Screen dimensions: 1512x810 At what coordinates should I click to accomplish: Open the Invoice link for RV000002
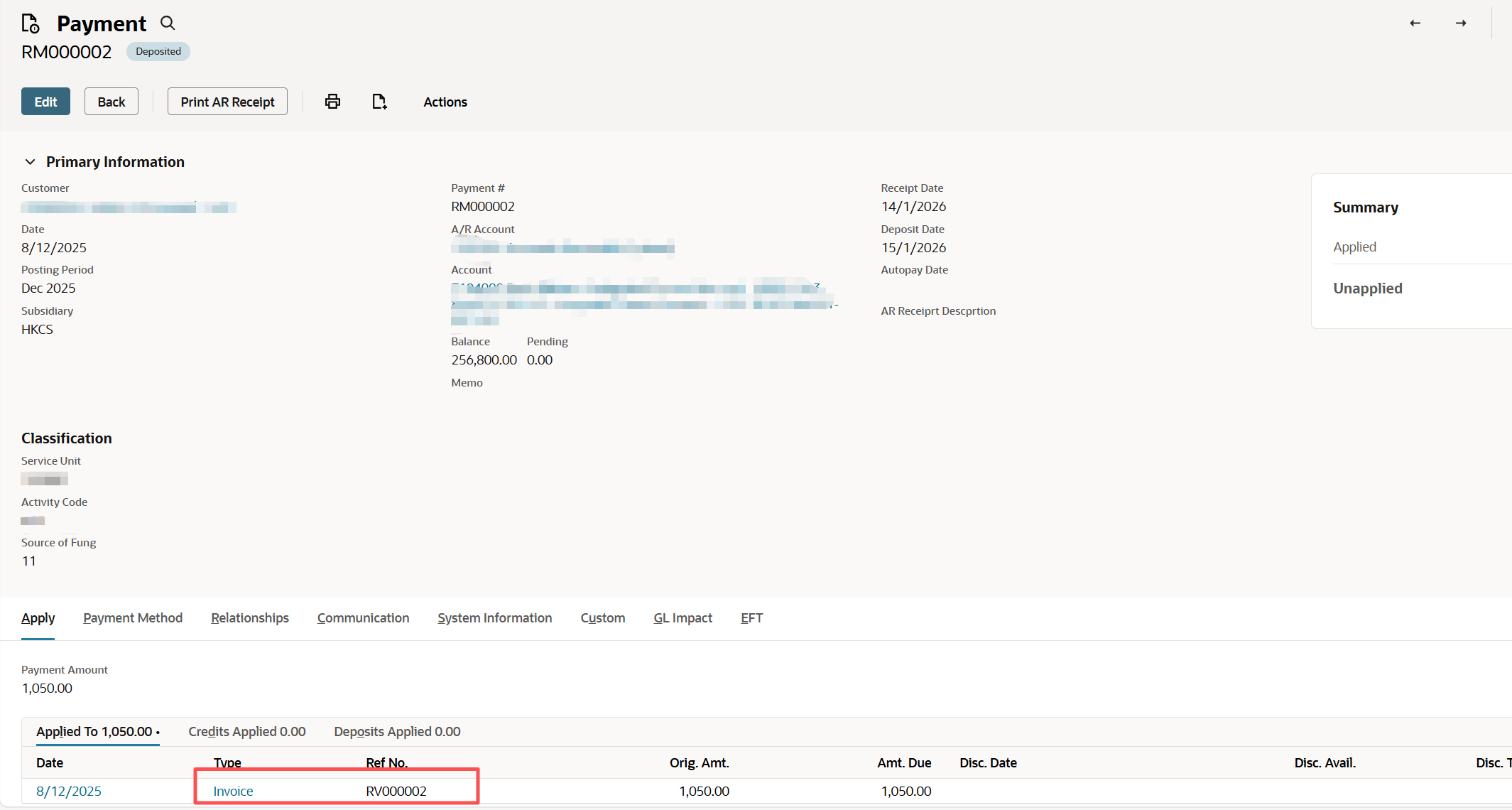click(x=233, y=791)
